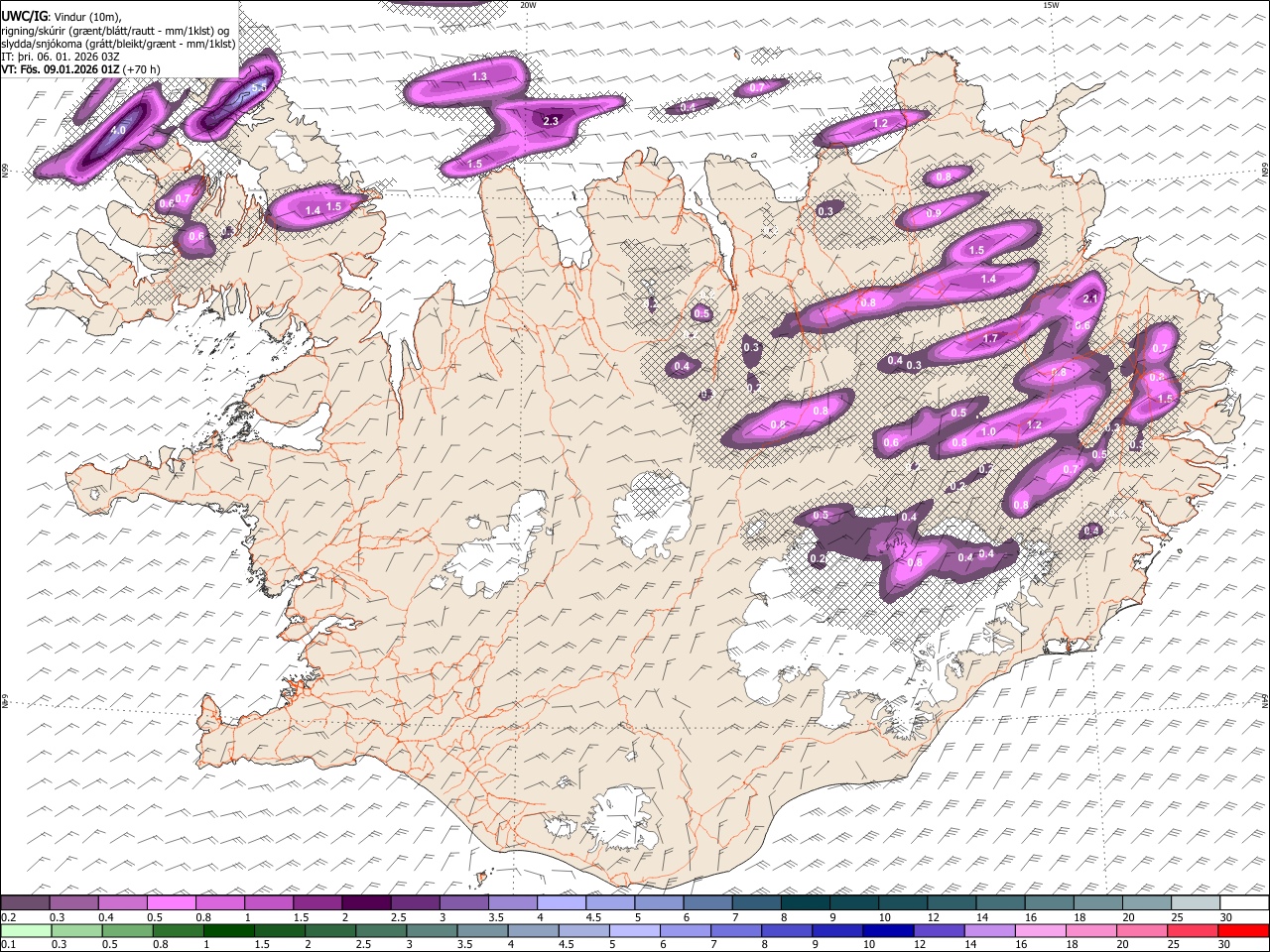The width and height of the screenshot is (1270, 952).
Task: Select the 'Vindur (10m)' label
Action: tap(86, 17)
